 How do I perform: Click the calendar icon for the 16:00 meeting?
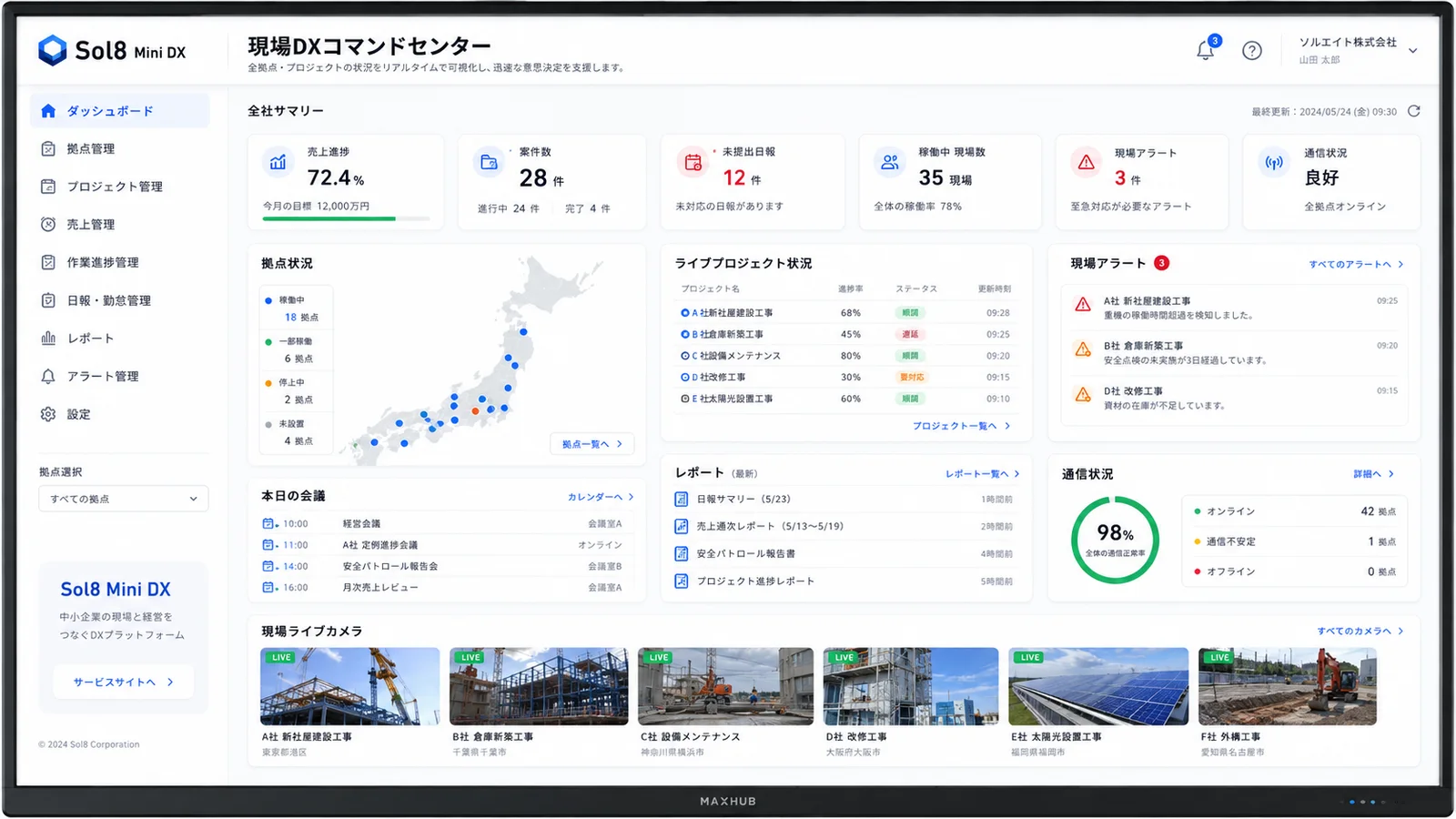269,588
